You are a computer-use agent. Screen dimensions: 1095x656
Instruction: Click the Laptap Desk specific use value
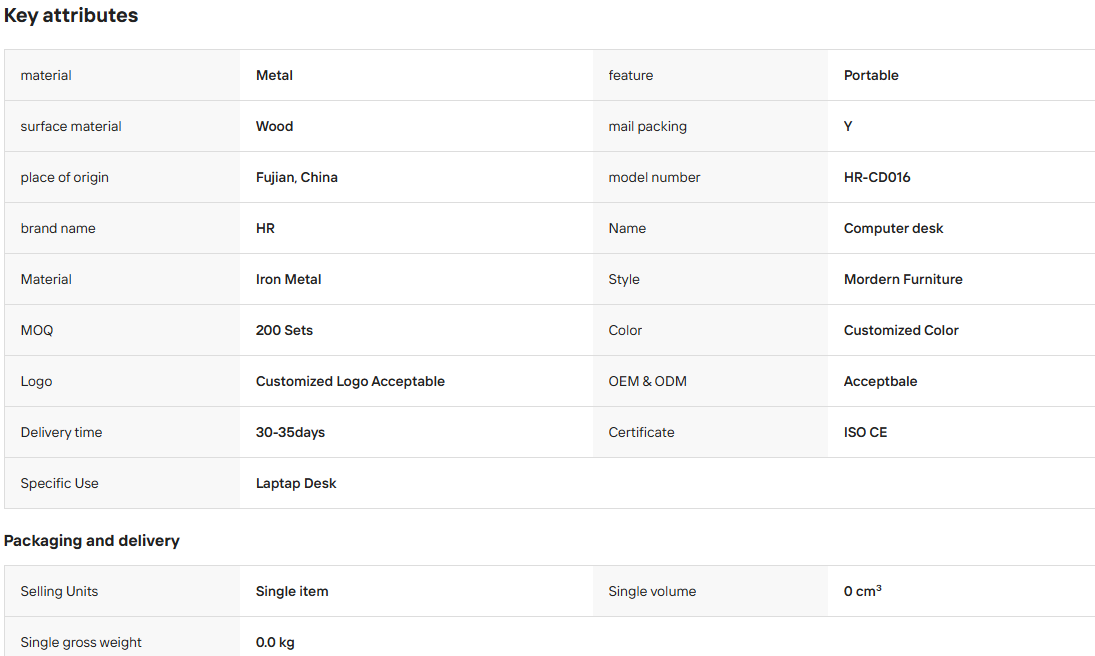tap(296, 483)
